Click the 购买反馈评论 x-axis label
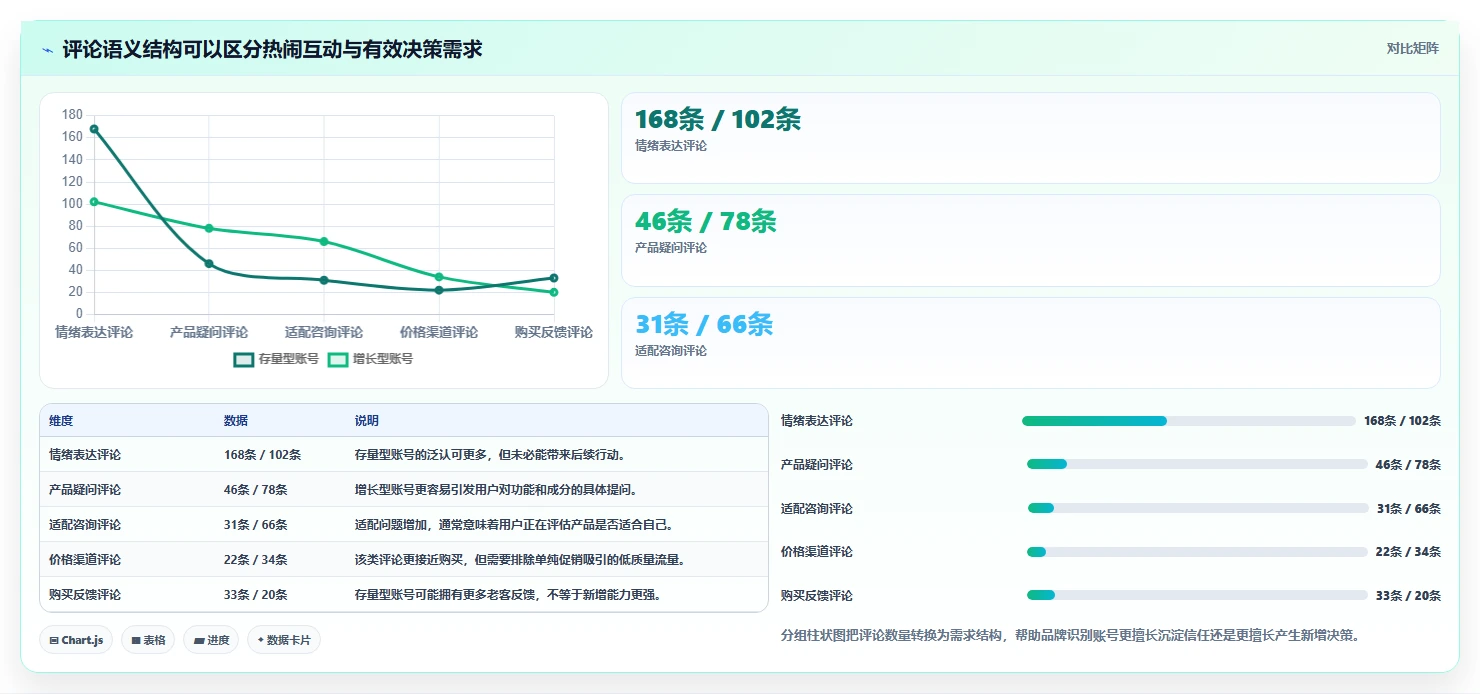 (554, 332)
